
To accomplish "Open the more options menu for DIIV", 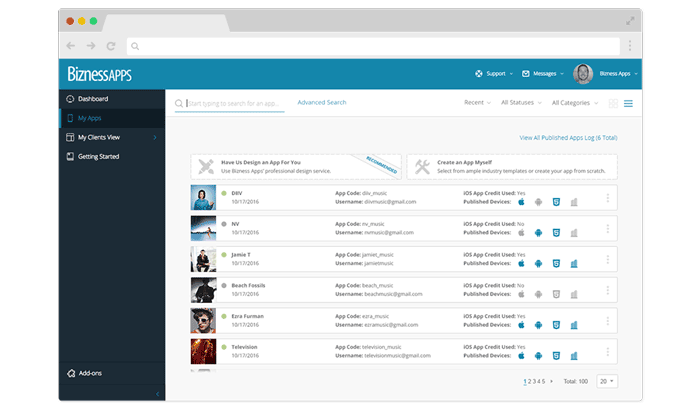I will coord(608,198).
